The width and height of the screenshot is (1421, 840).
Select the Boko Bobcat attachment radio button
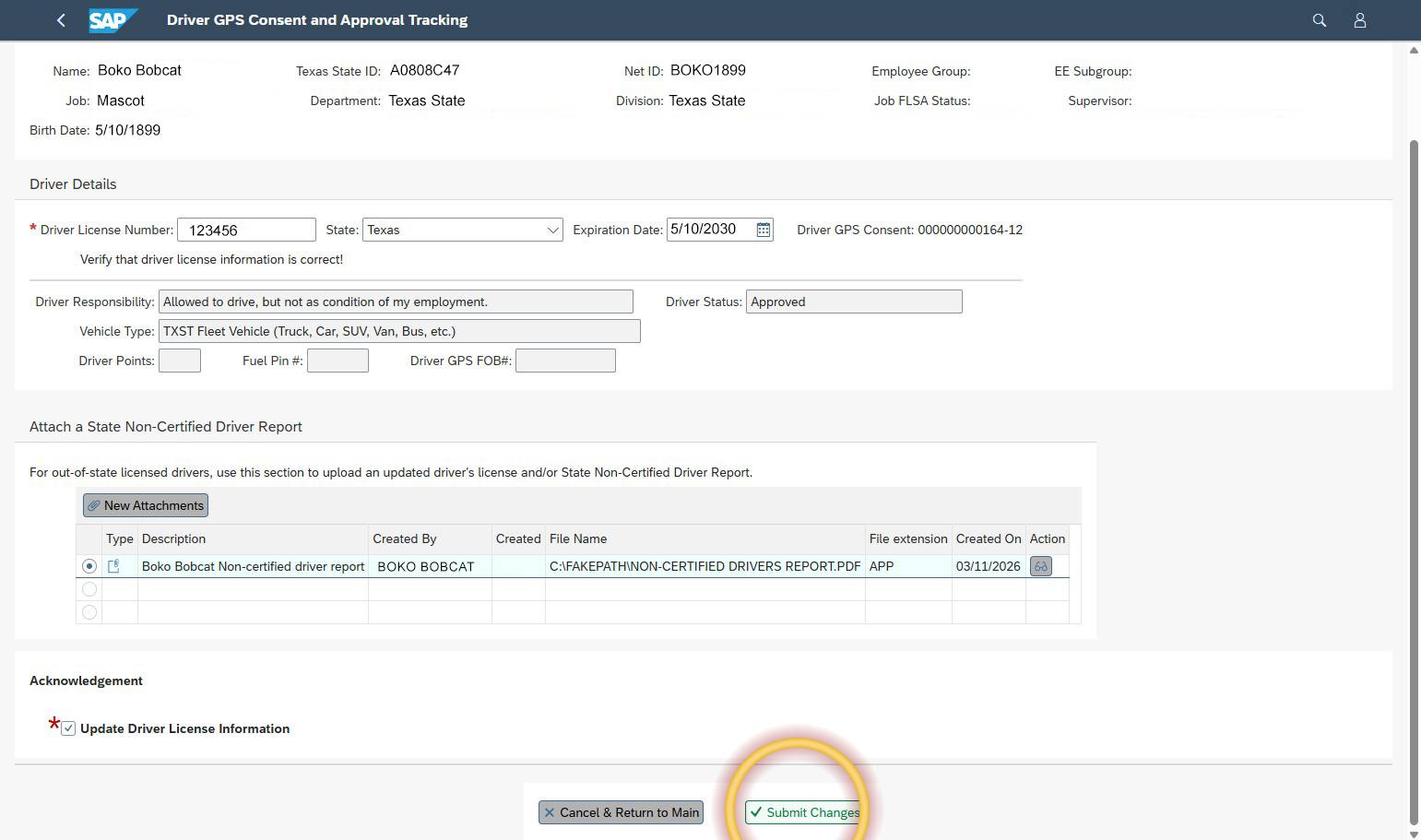coord(89,565)
